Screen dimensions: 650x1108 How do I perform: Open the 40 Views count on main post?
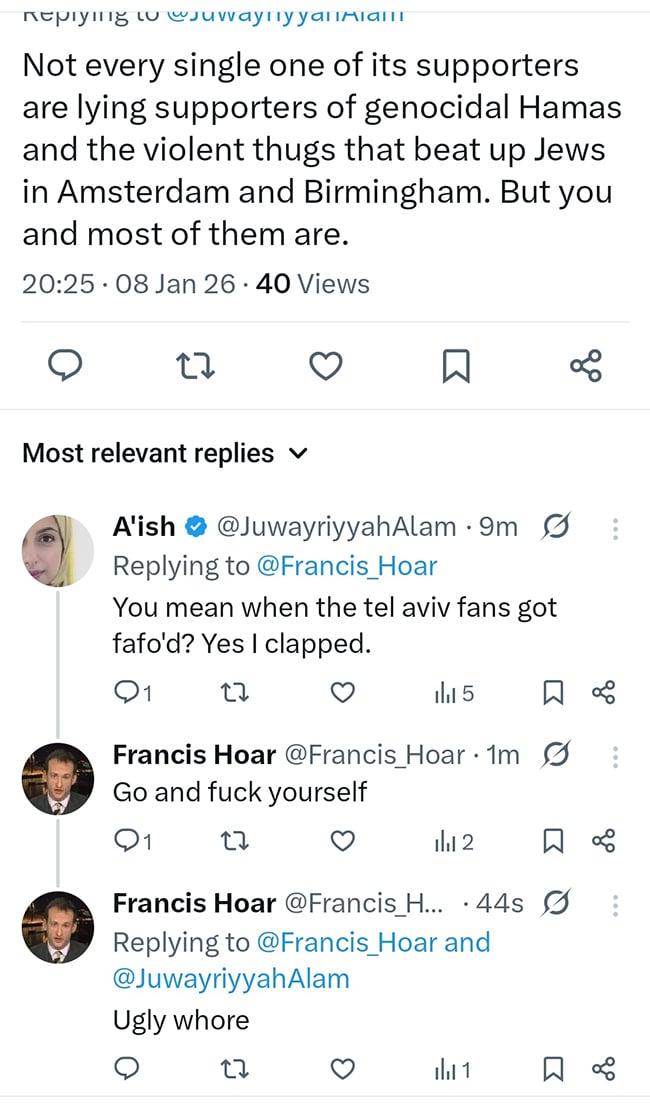point(313,284)
